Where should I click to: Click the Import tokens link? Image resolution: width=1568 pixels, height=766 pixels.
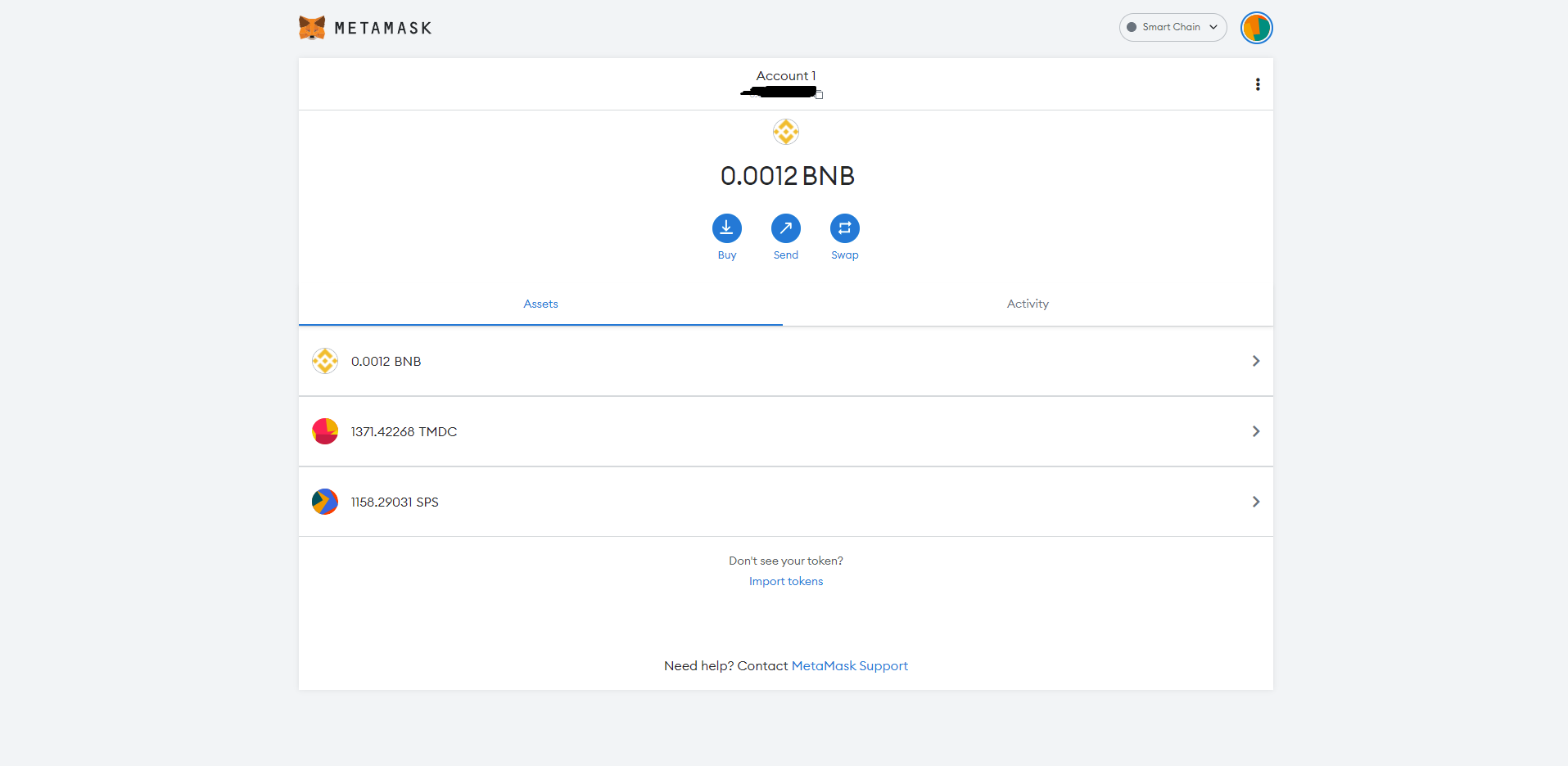(x=786, y=581)
